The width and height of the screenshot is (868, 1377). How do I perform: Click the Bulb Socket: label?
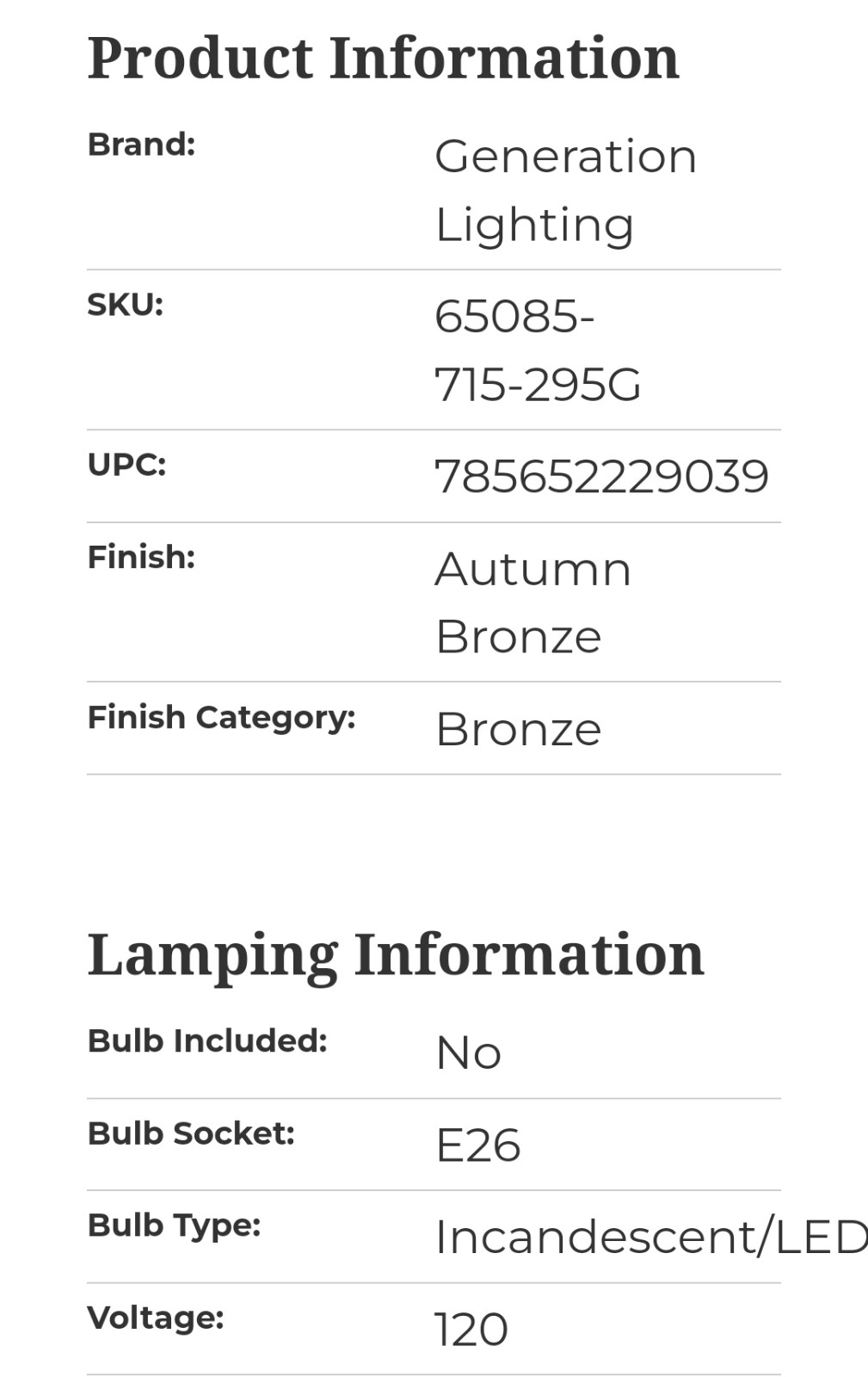(x=192, y=1133)
